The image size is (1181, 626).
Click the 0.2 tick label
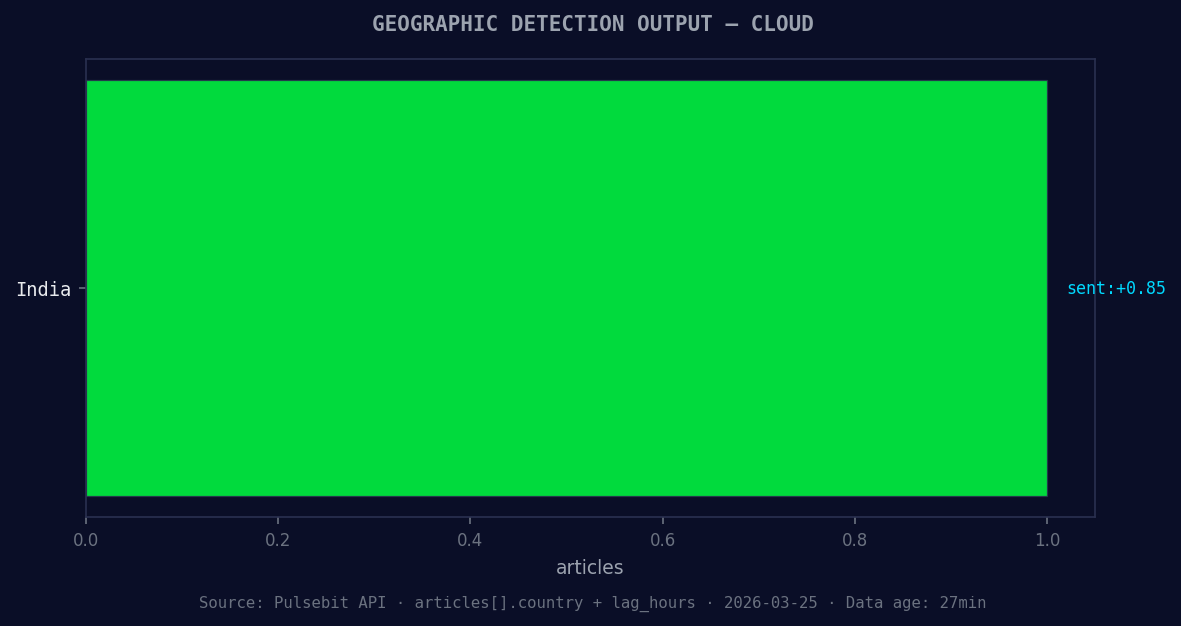[279, 539]
